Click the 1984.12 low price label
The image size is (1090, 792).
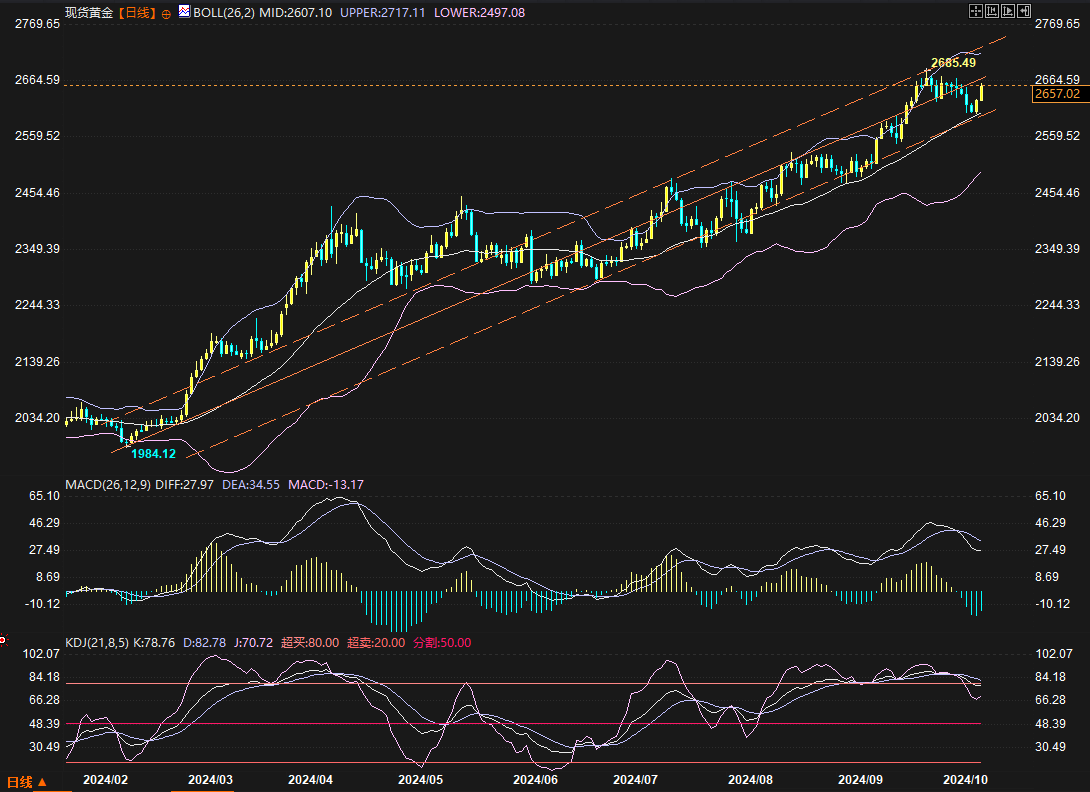(x=153, y=454)
